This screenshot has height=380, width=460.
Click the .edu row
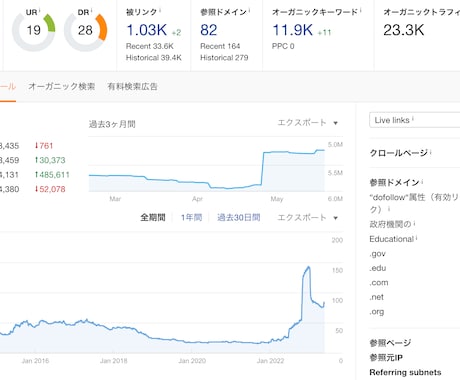coord(378,268)
